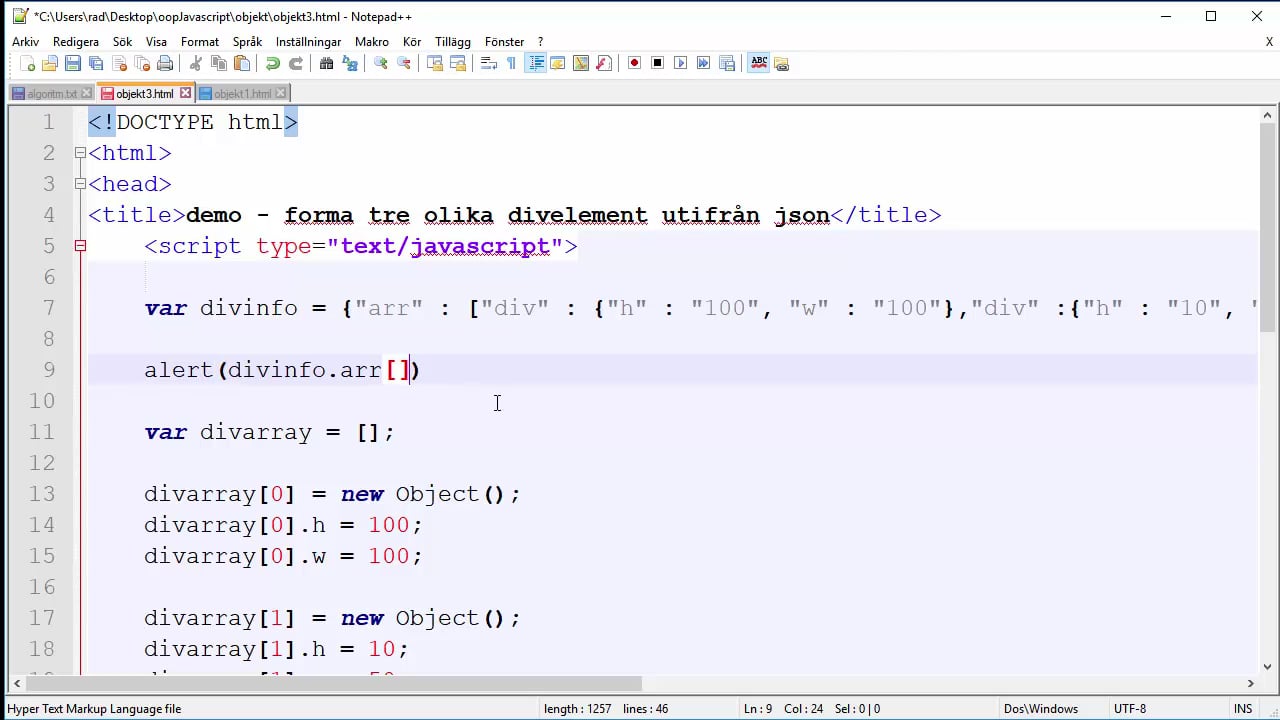Click the horizontal scrollbar thumb
This screenshot has height=720, width=1280.
pyautogui.click(x=333, y=684)
